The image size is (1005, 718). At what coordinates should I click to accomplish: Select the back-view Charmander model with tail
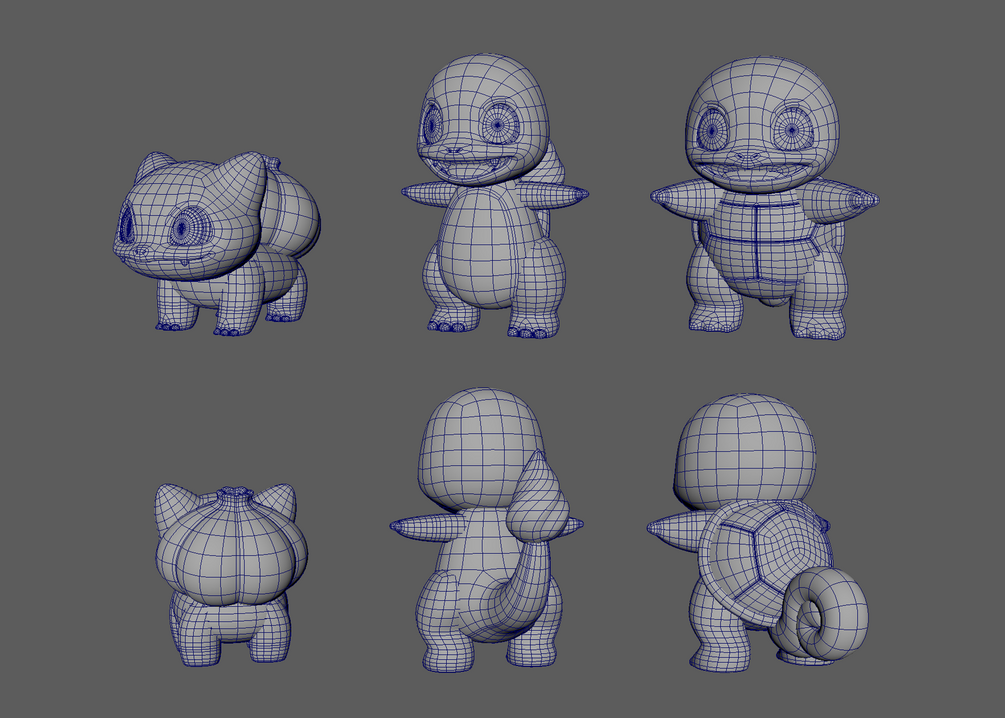point(487,530)
